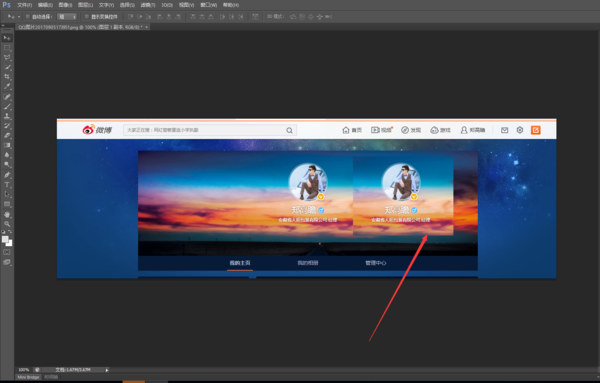Select the Zoom tool in the toolbox
The image size is (600, 383).
7,224
